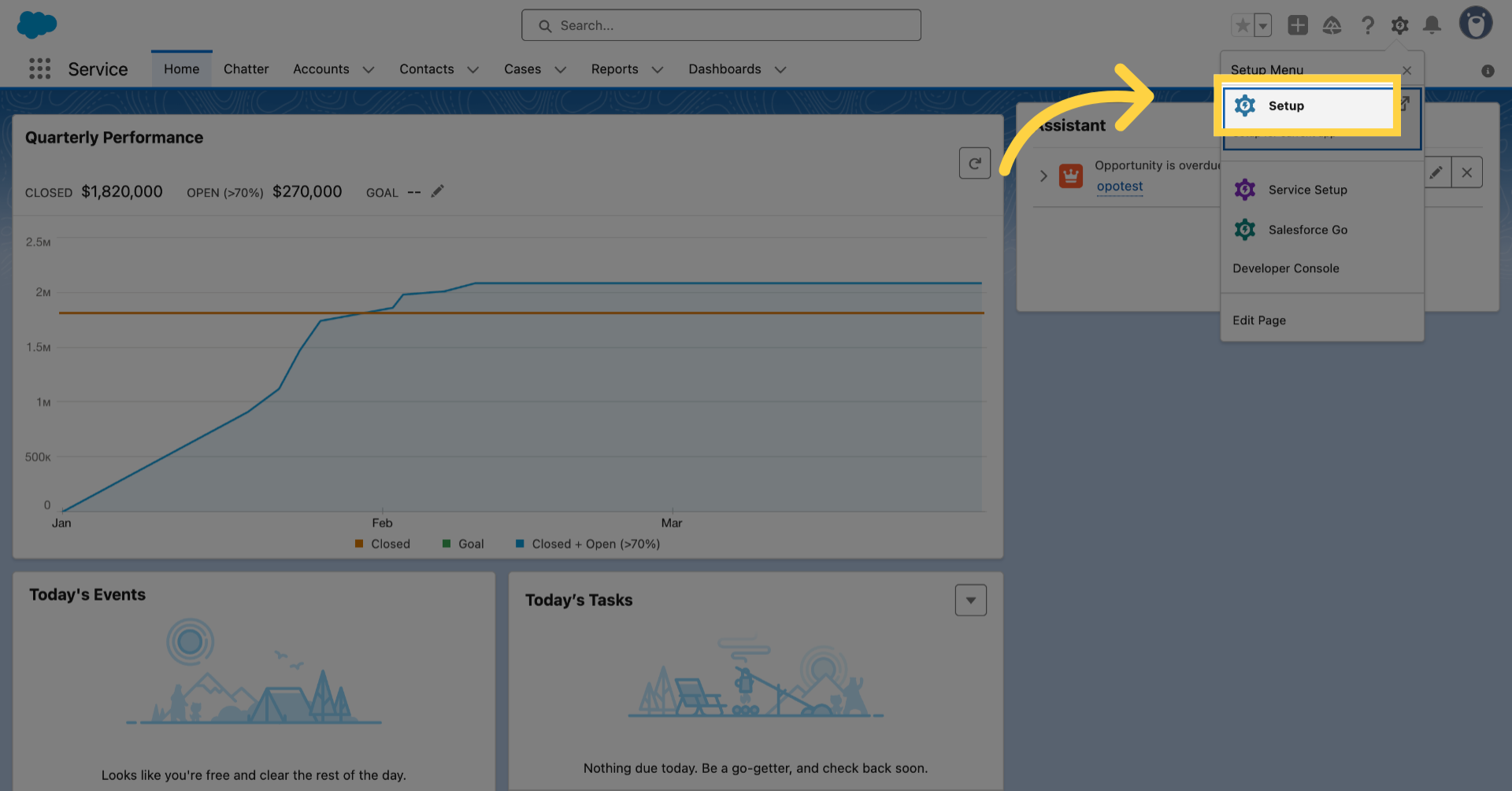The height and width of the screenshot is (791, 1512).
Task: Open the Notifications bell
Action: click(x=1432, y=25)
